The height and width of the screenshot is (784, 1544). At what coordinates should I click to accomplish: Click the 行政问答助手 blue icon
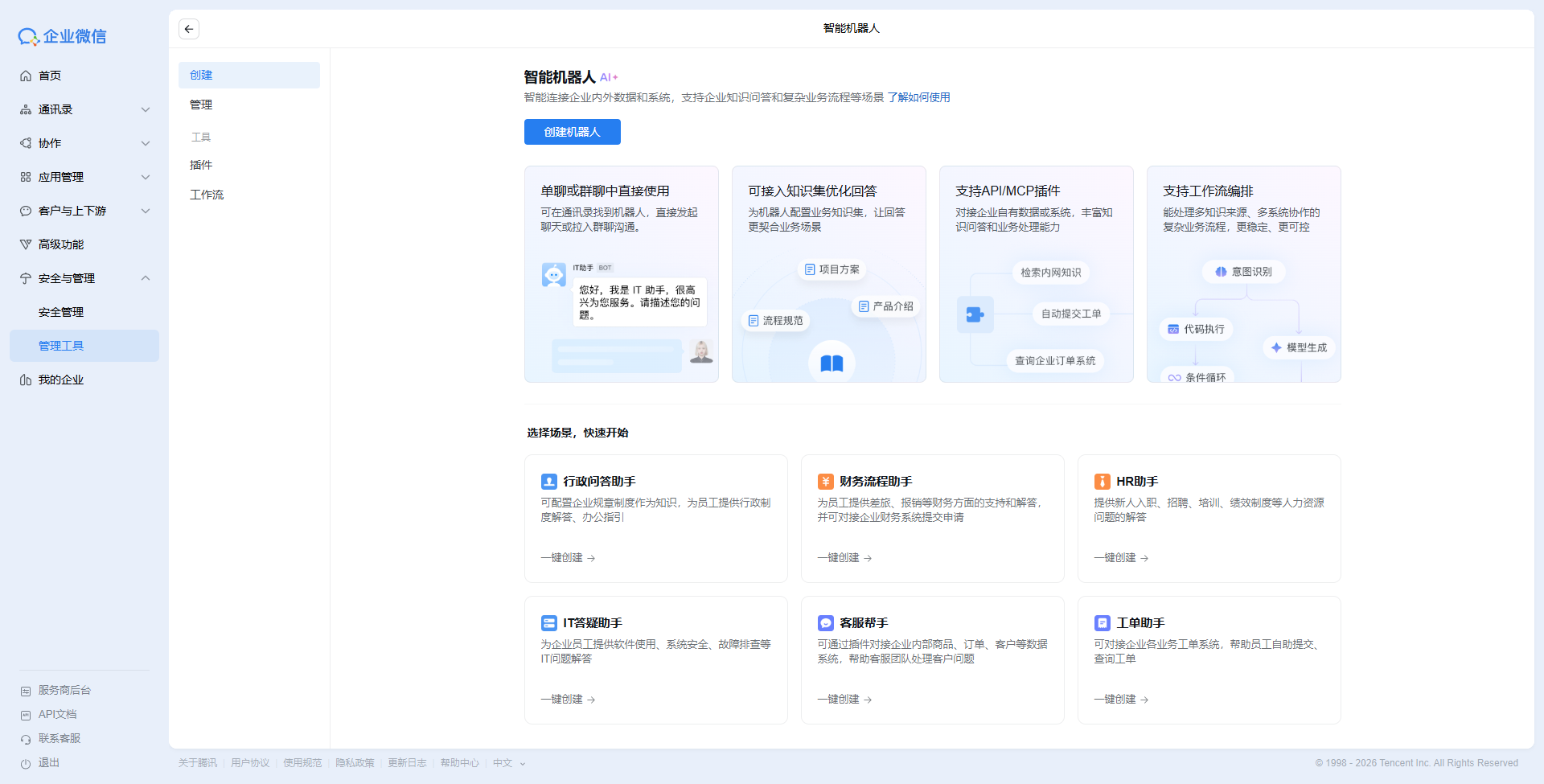click(549, 482)
